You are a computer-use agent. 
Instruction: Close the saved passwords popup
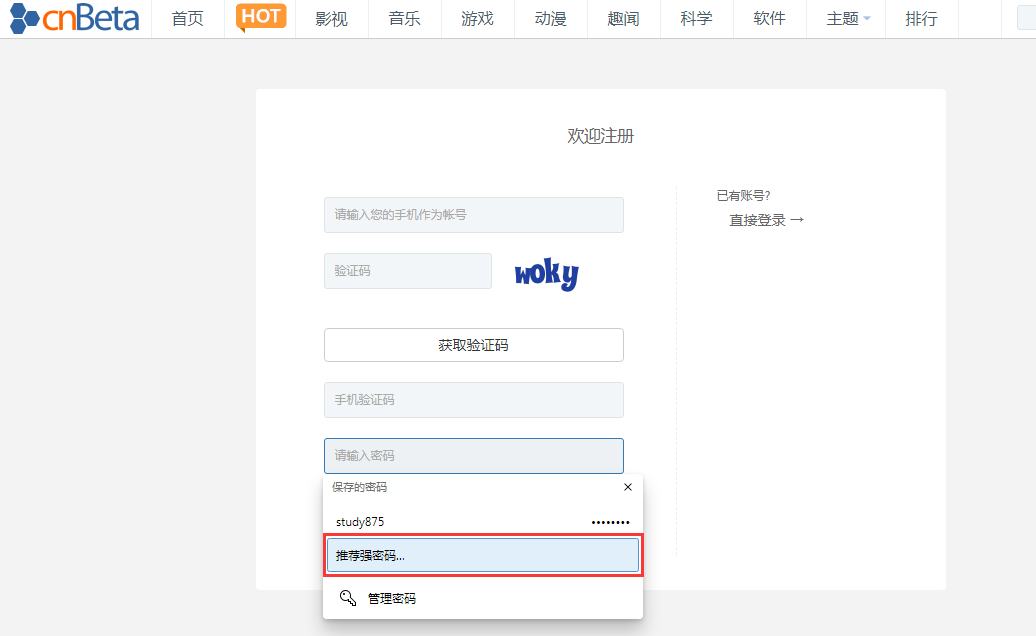(628, 487)
